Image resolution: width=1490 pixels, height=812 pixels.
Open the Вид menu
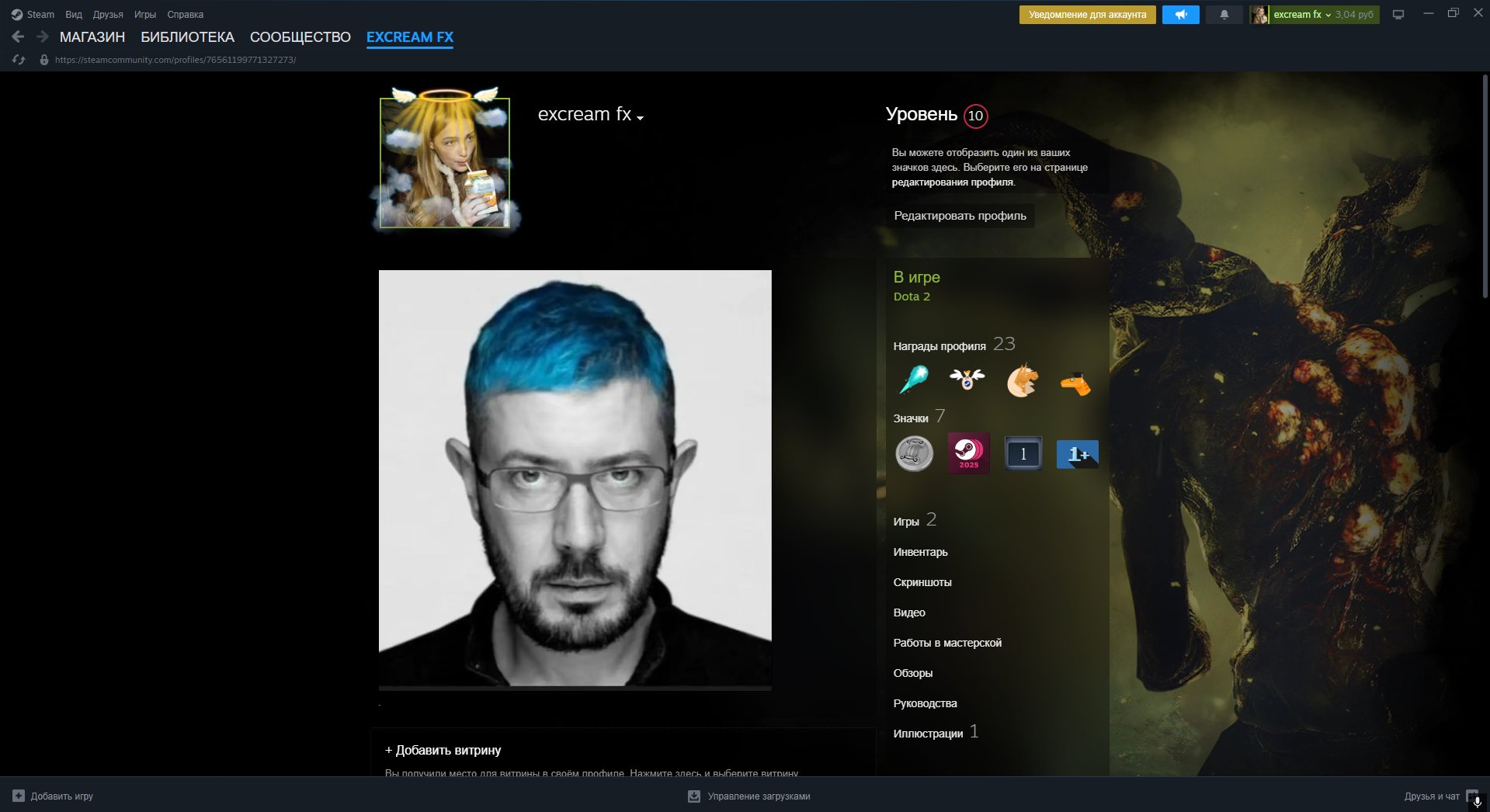pos(74,15)
